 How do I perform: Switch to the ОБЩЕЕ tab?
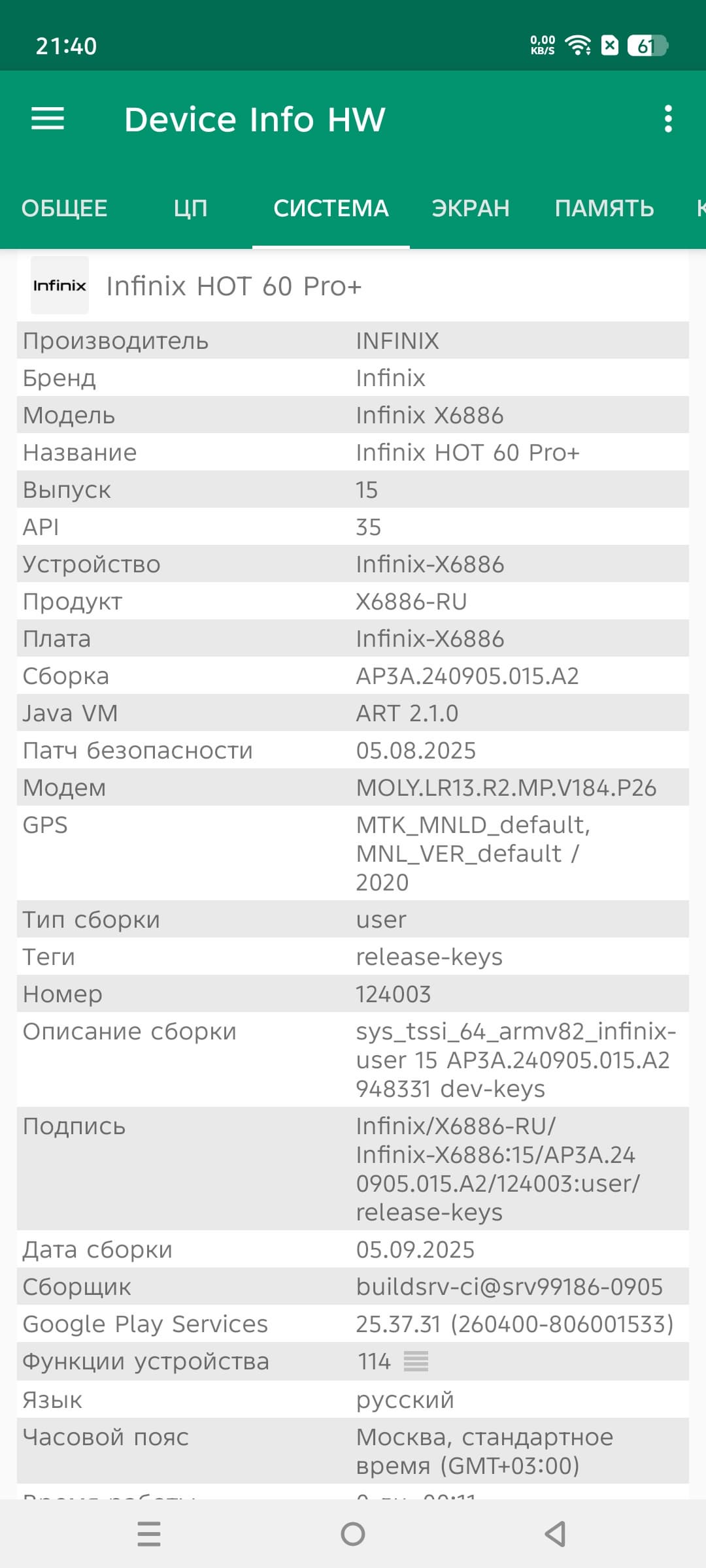[x=64, y=208]
